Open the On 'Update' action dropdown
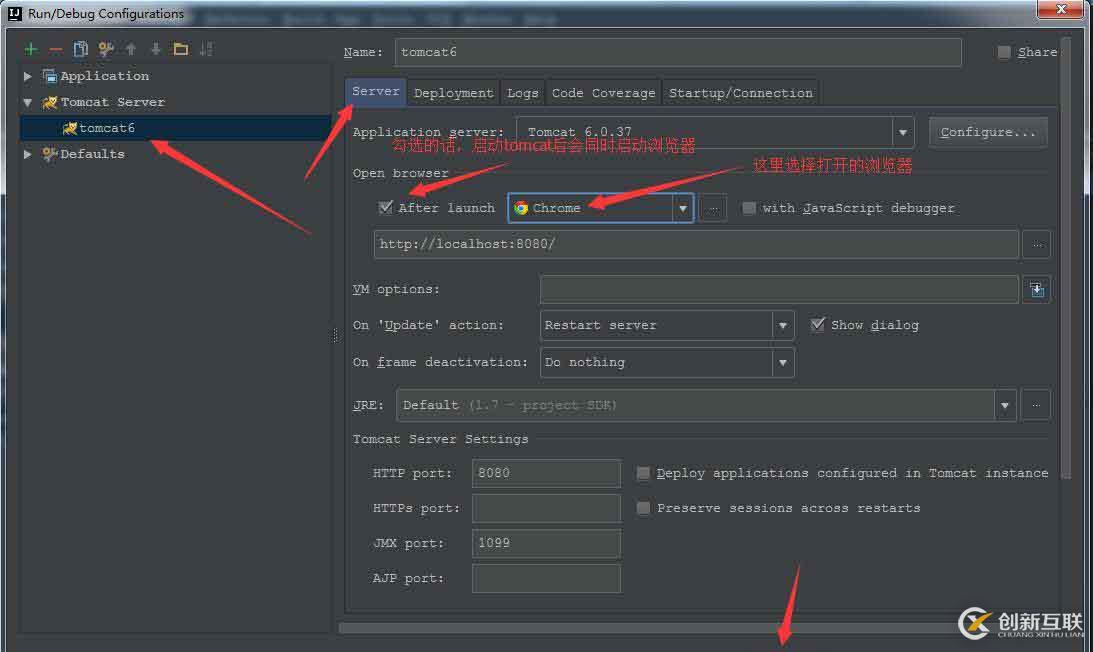1093x652 pixels. point(783,326)
